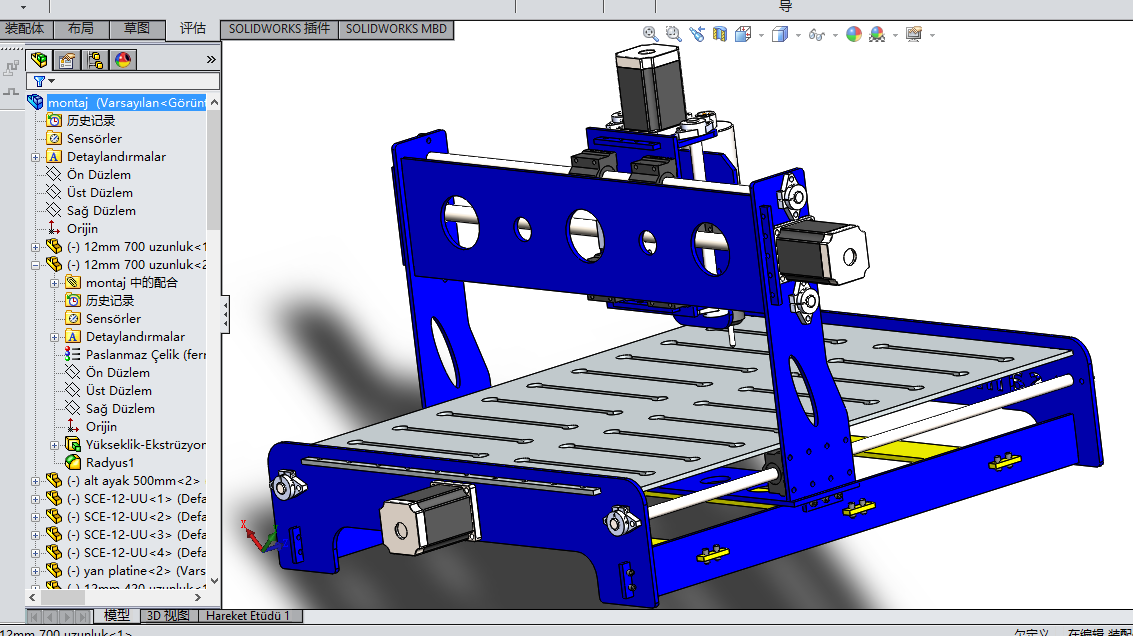Screen dimensions: 1133x636
Task: Open the SOLIDWORKS MBD tab
Action: coord(396,29)
